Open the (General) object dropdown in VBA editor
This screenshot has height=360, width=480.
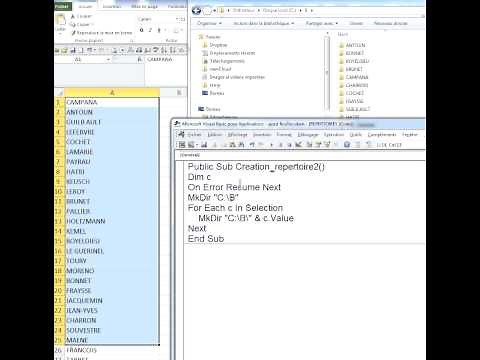point(300,155)
